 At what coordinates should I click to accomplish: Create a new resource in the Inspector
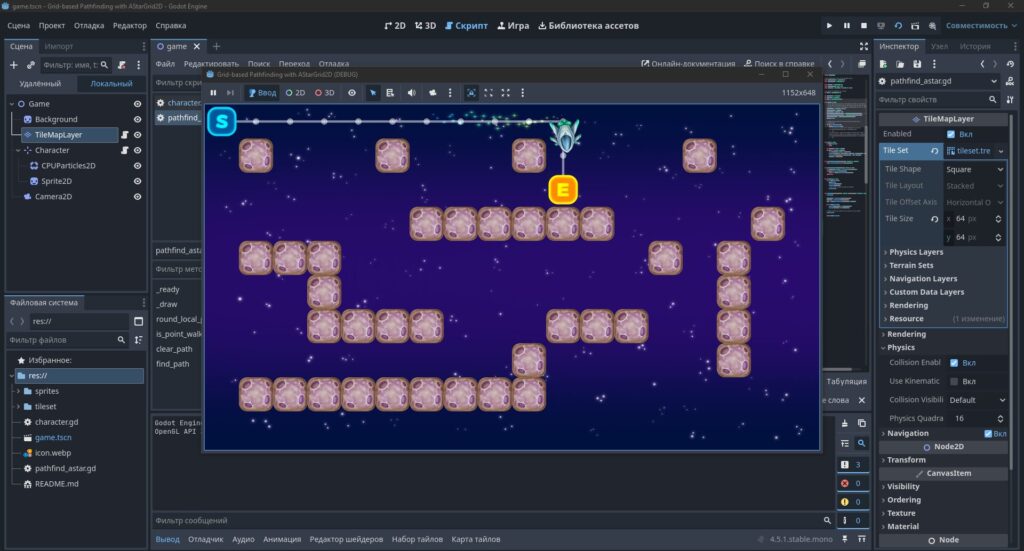pos(883,64)
